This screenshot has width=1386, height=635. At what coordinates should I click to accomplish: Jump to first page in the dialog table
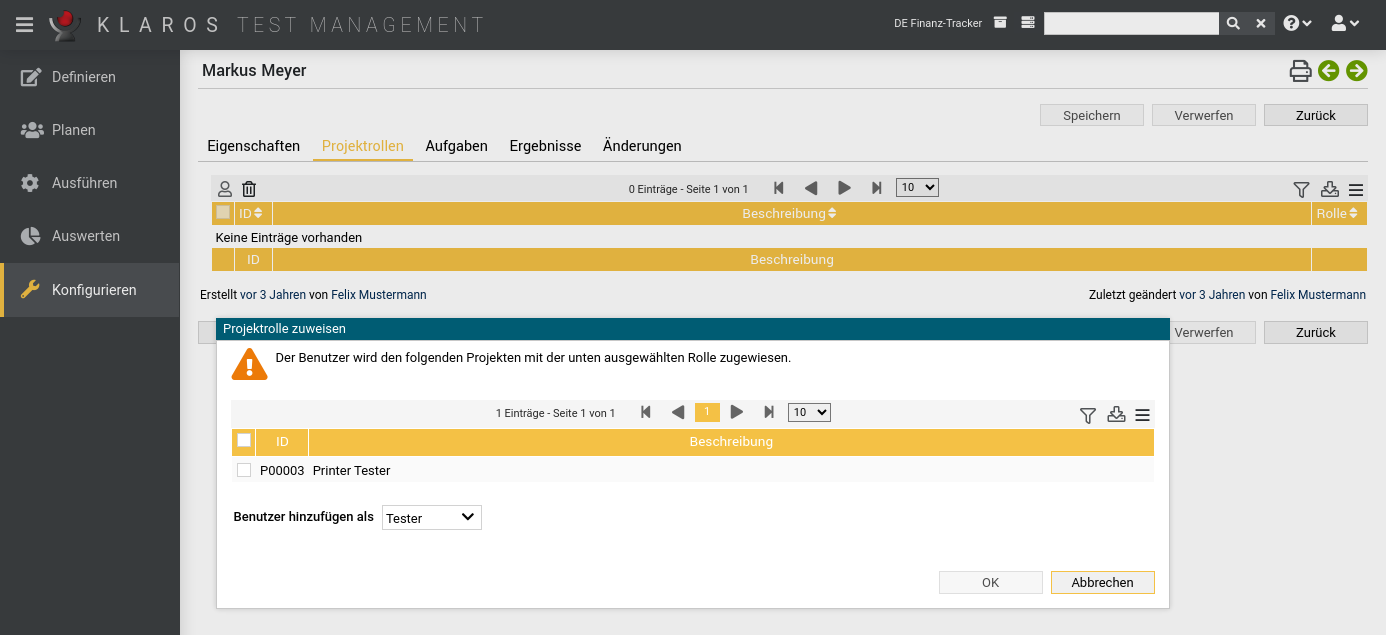point(646,412)
